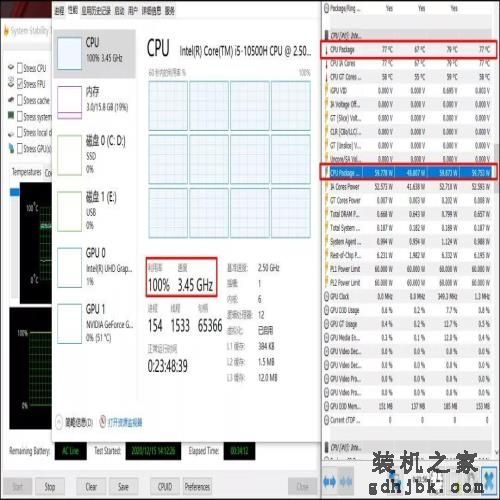Viewport: 500px width, 500px height.
Task: Open the 打开资源监视器 link
Action: 125,422
